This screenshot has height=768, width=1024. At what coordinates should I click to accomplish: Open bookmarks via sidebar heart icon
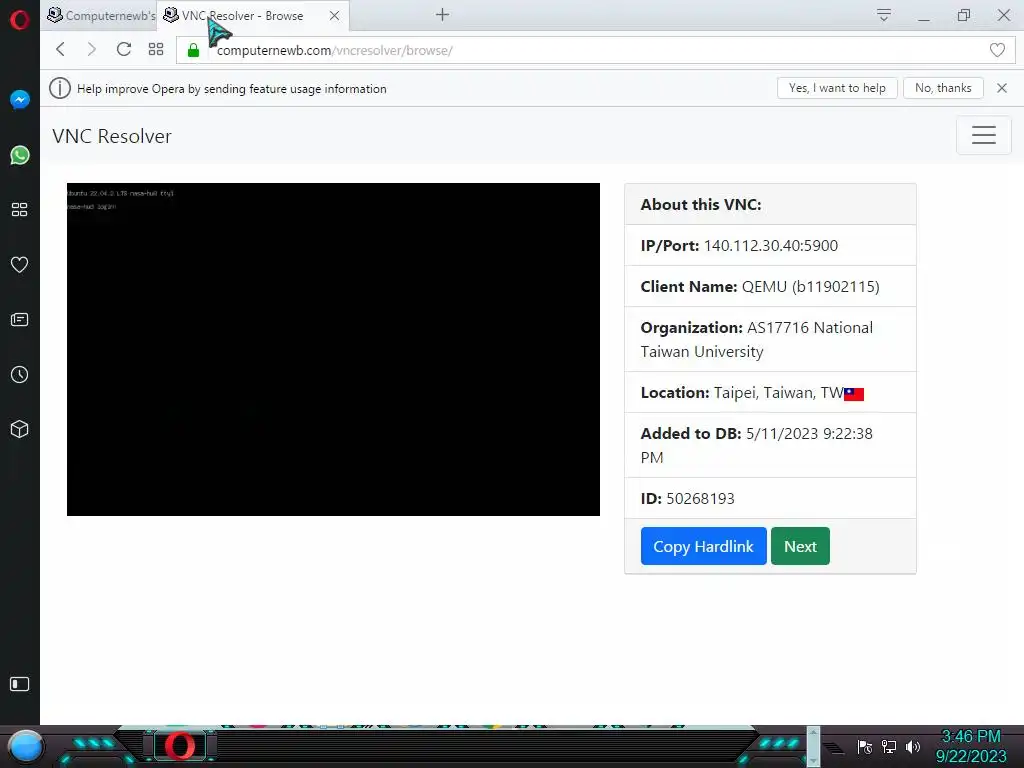tap(20, 264)
